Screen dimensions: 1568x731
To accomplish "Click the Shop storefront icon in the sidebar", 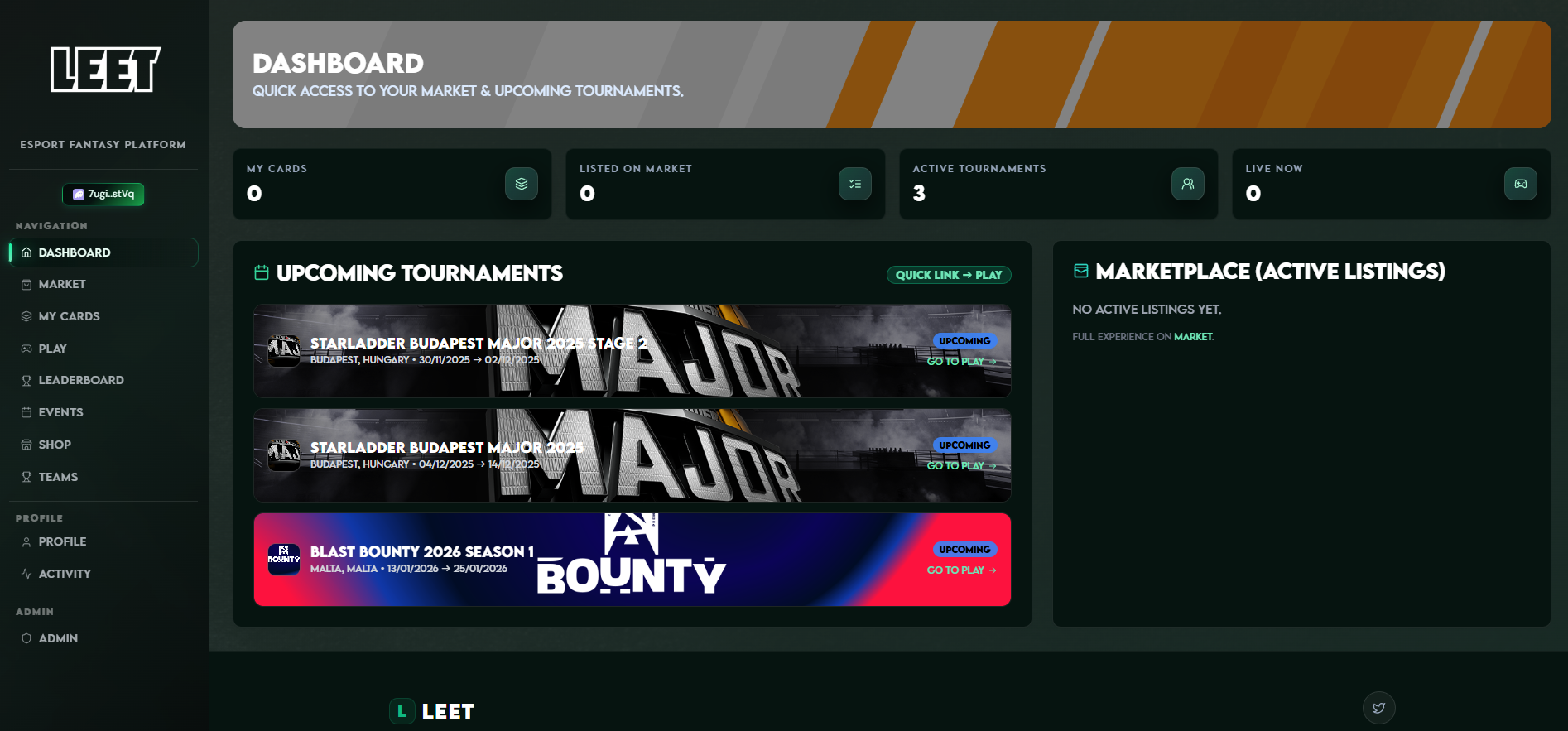I will (x=26, y=445).
